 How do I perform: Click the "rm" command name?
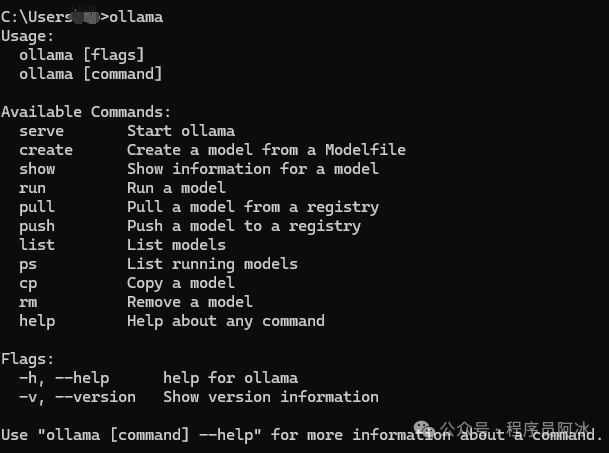[28, 301]
